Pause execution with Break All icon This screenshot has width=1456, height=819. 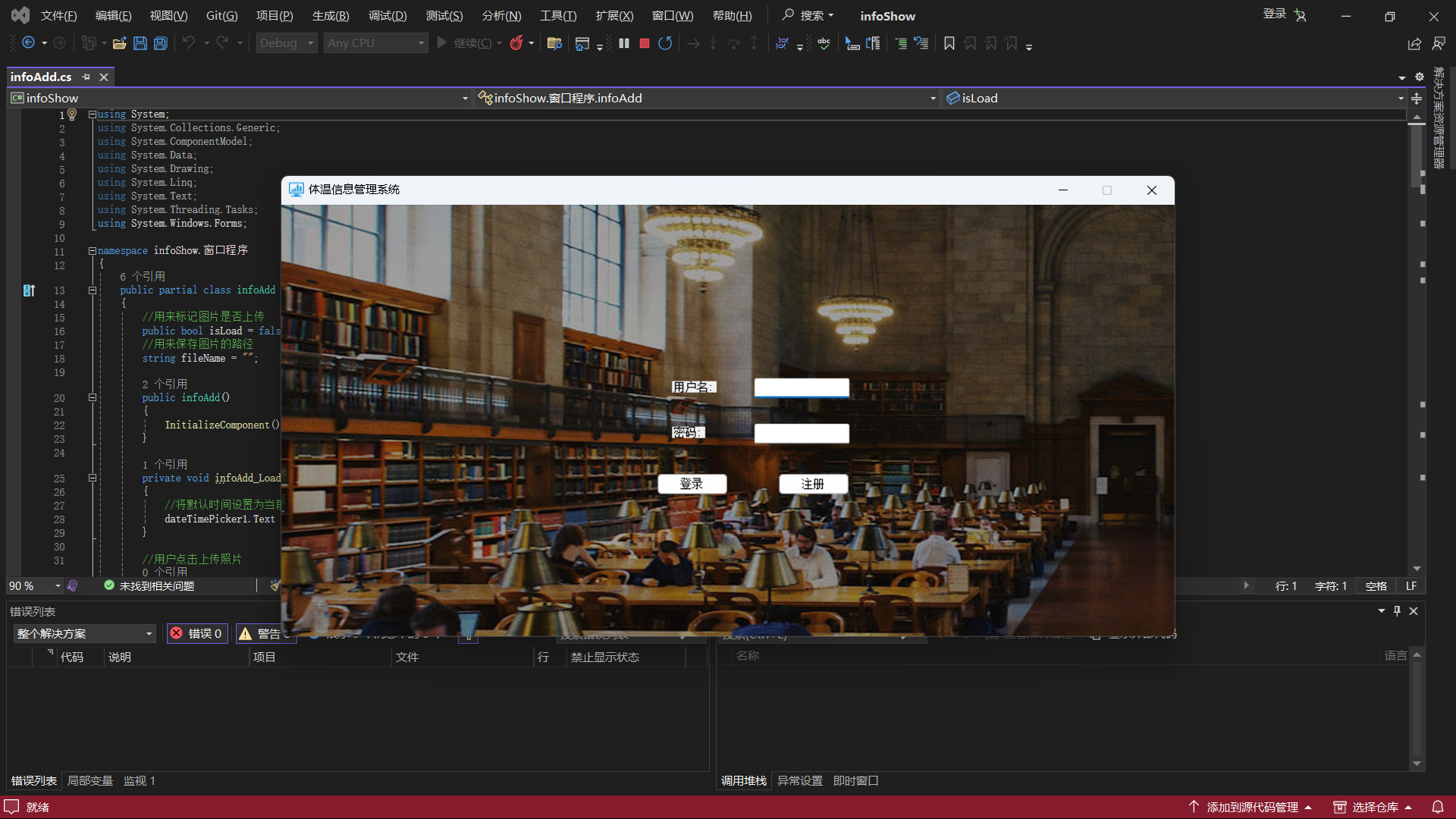coord(624,43)
